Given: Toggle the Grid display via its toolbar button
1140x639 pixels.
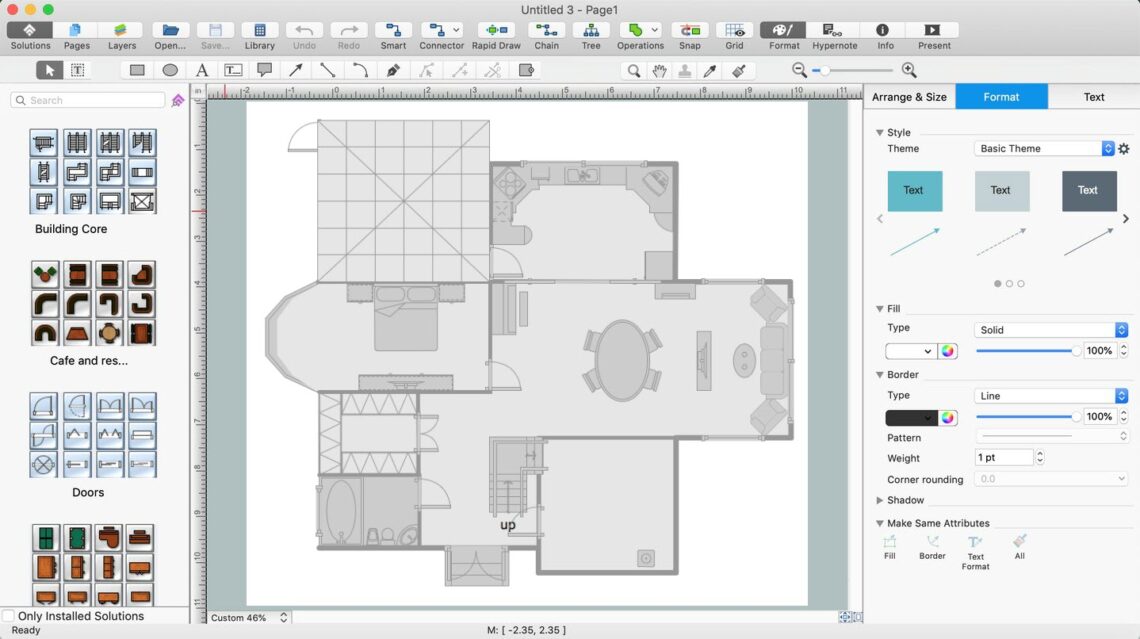Looking at the screenshot, I should (x=734, y=30).
